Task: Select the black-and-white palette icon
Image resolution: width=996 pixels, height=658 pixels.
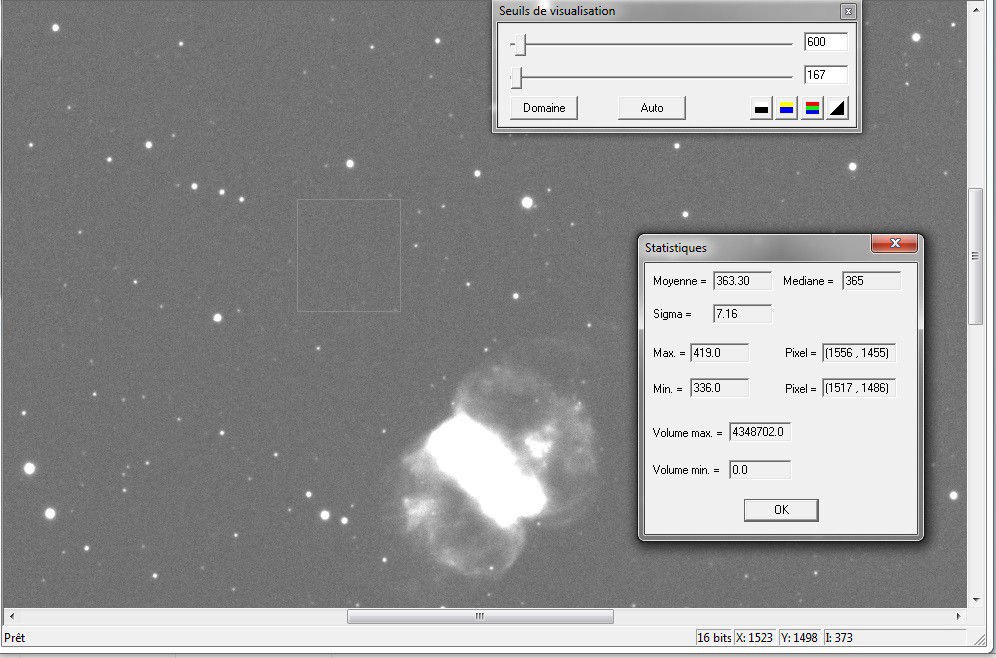Action: (761, 109)
